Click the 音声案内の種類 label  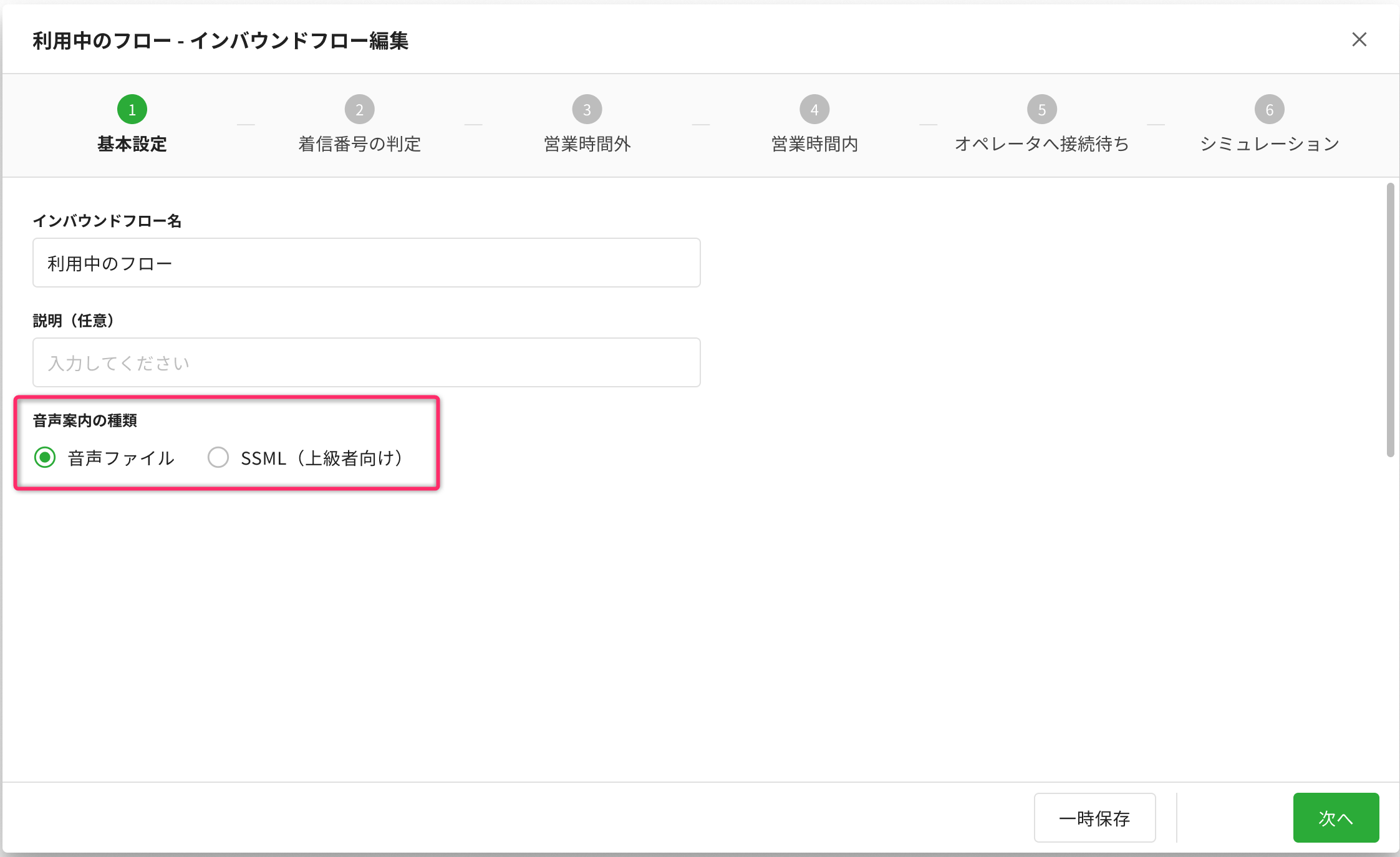(x=85, y=420)
